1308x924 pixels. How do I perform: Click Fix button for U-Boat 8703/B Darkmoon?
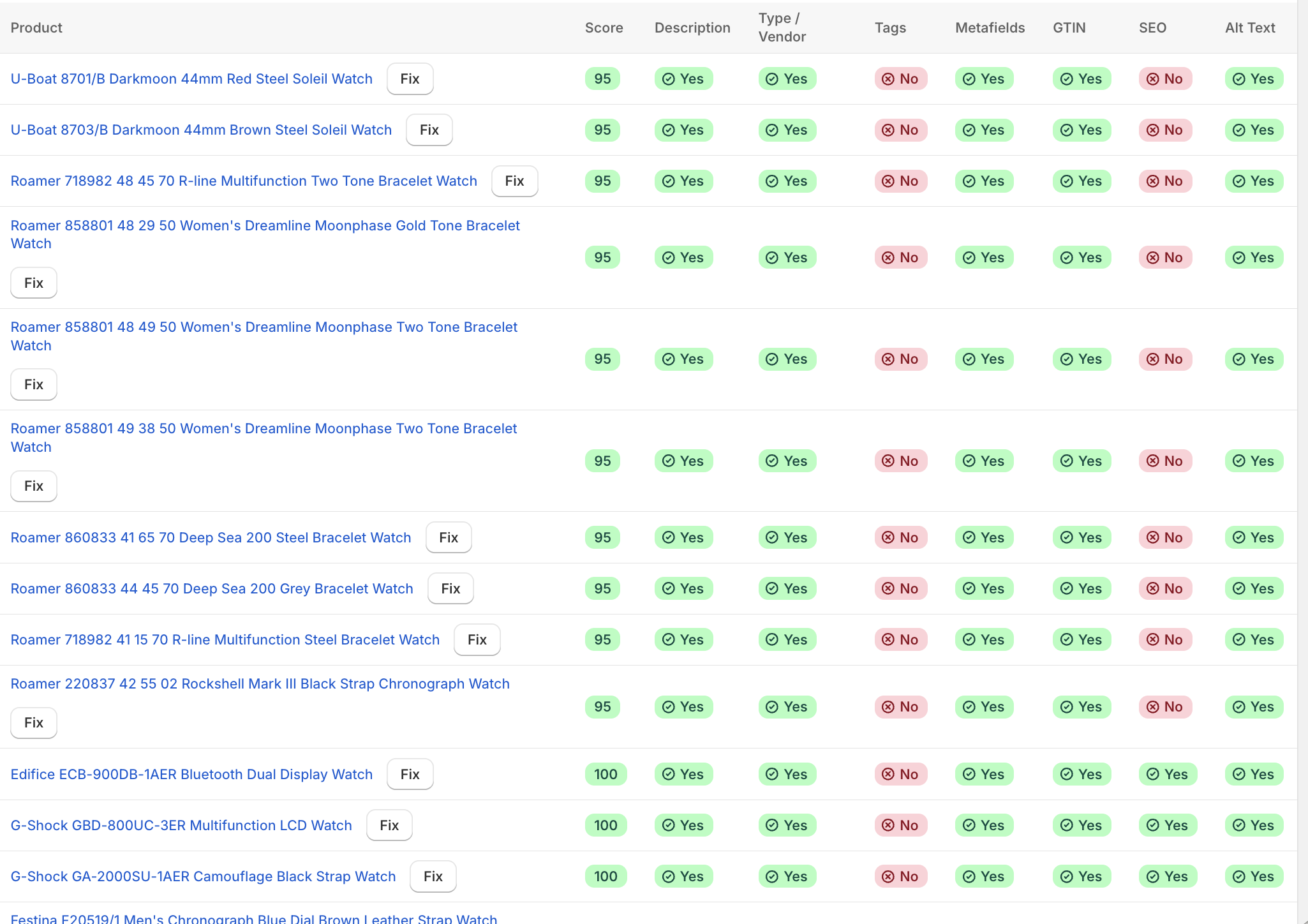pos(429,130)
